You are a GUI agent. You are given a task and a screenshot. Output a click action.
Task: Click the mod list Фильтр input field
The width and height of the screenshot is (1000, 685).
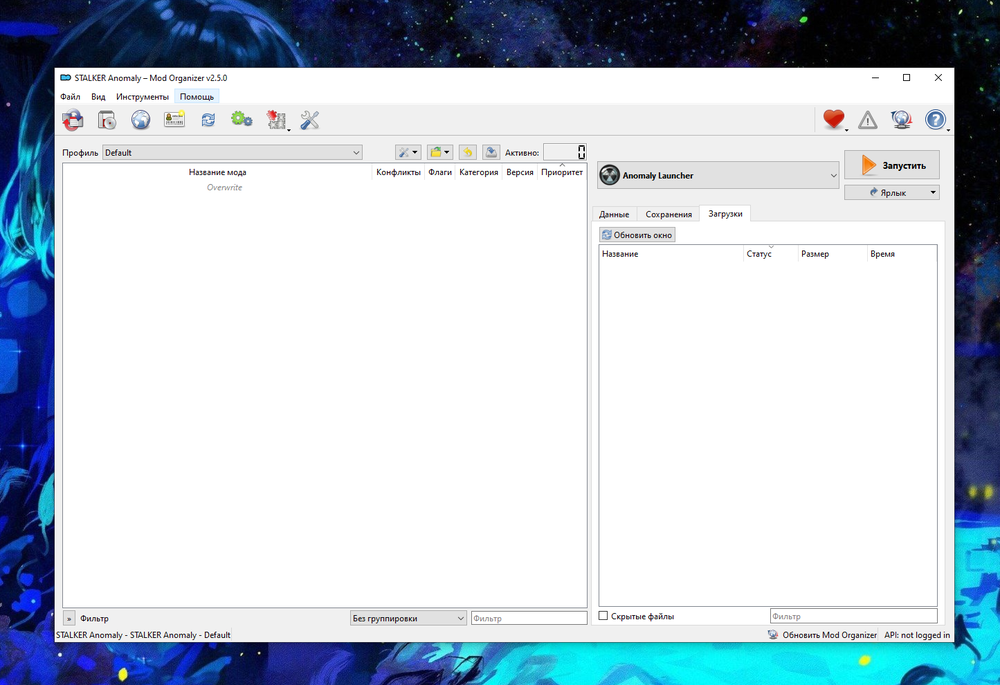coord(528,618)
